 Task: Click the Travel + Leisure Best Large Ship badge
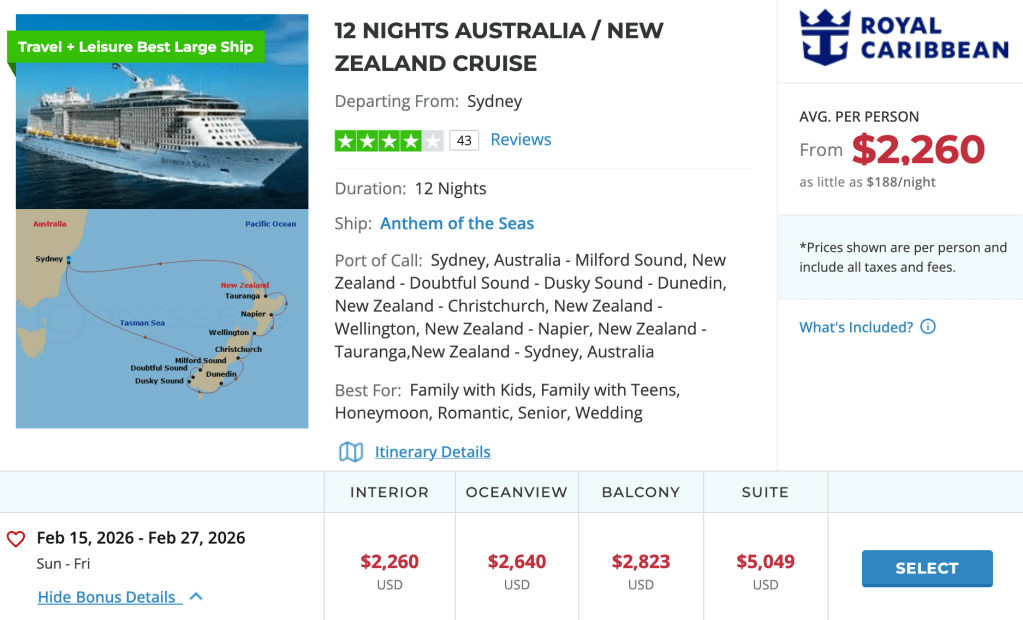[x=136, y=47]
